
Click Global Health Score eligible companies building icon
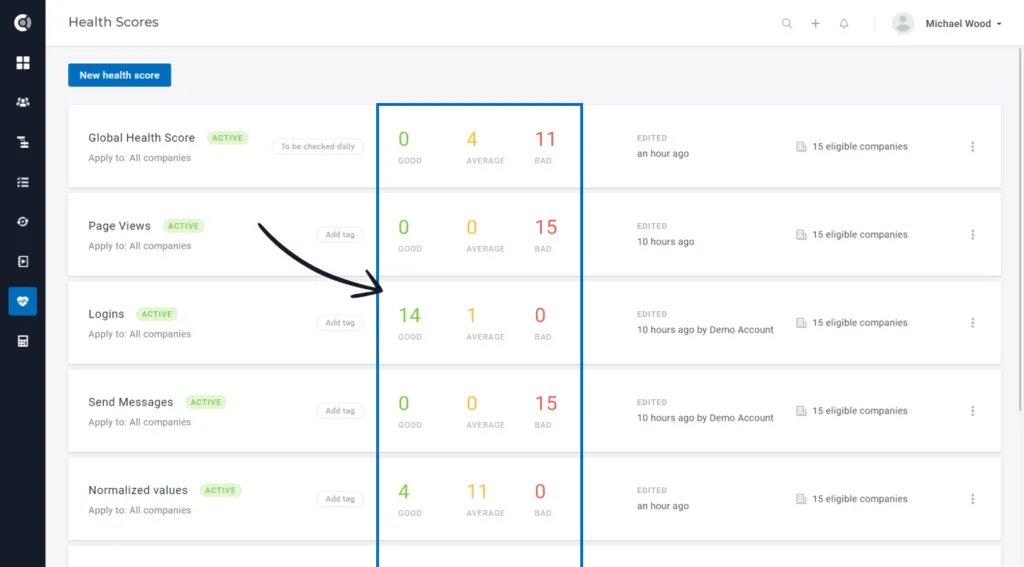pyautogui.click(x=801, y=146)
